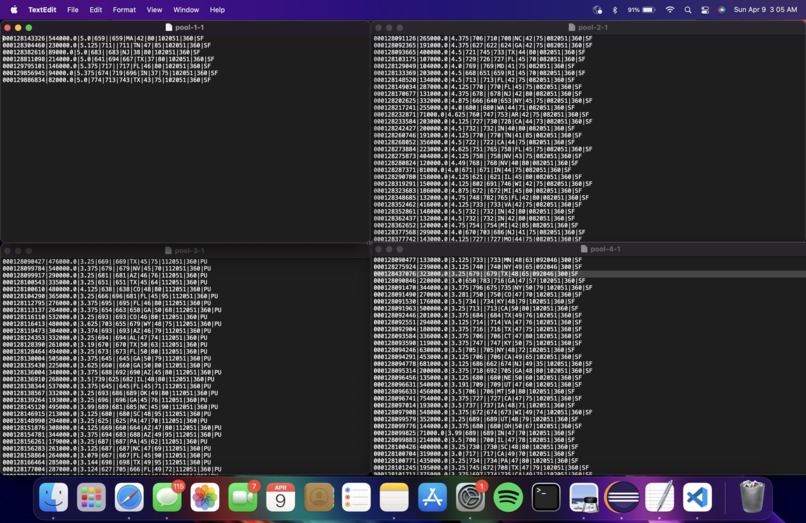This screenshot has width=806, height=523.
Task: Open Visual Studio Code from Dock
Action: [698, 497]
